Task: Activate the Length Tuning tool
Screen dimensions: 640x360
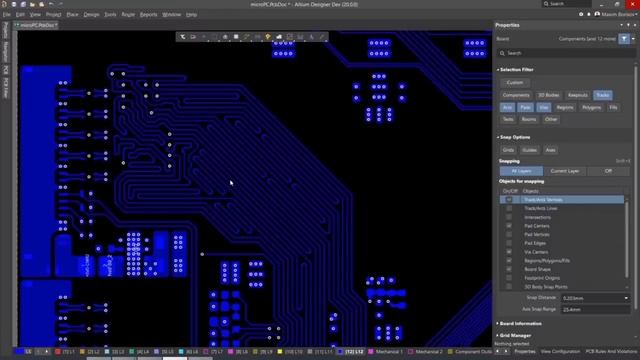Action: click(x=257, y=37)
